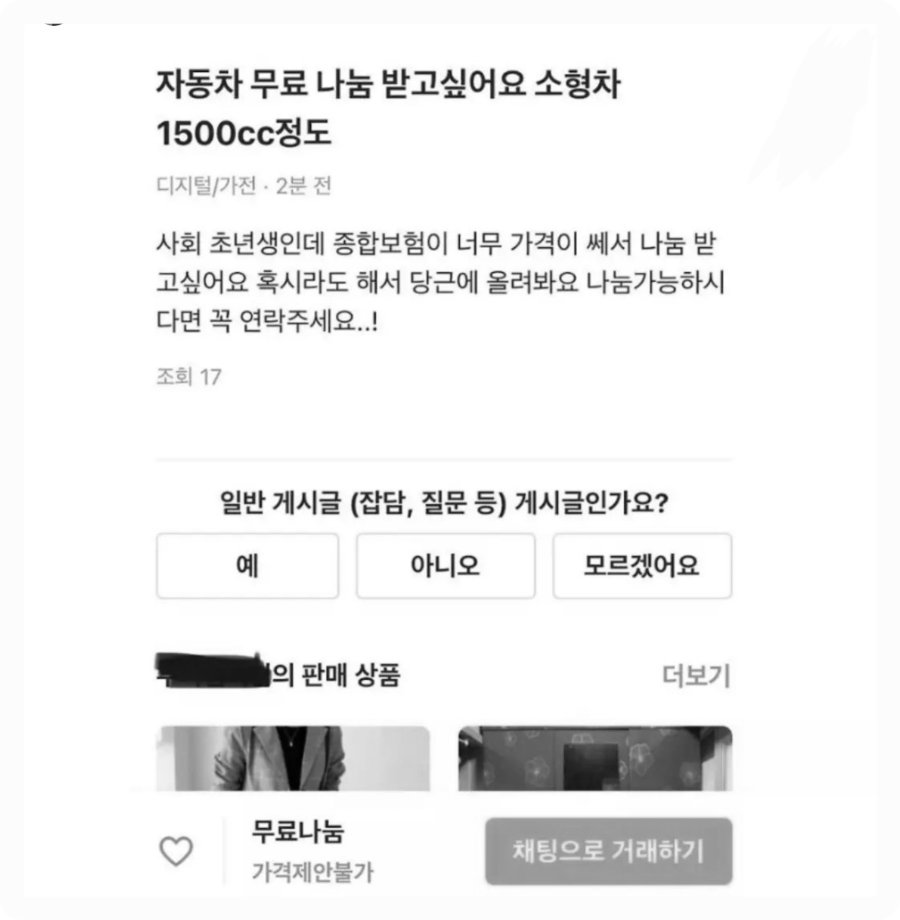900x920 pixels.
Task: Answer 예 to the post survey
Action: click(248, 566)
